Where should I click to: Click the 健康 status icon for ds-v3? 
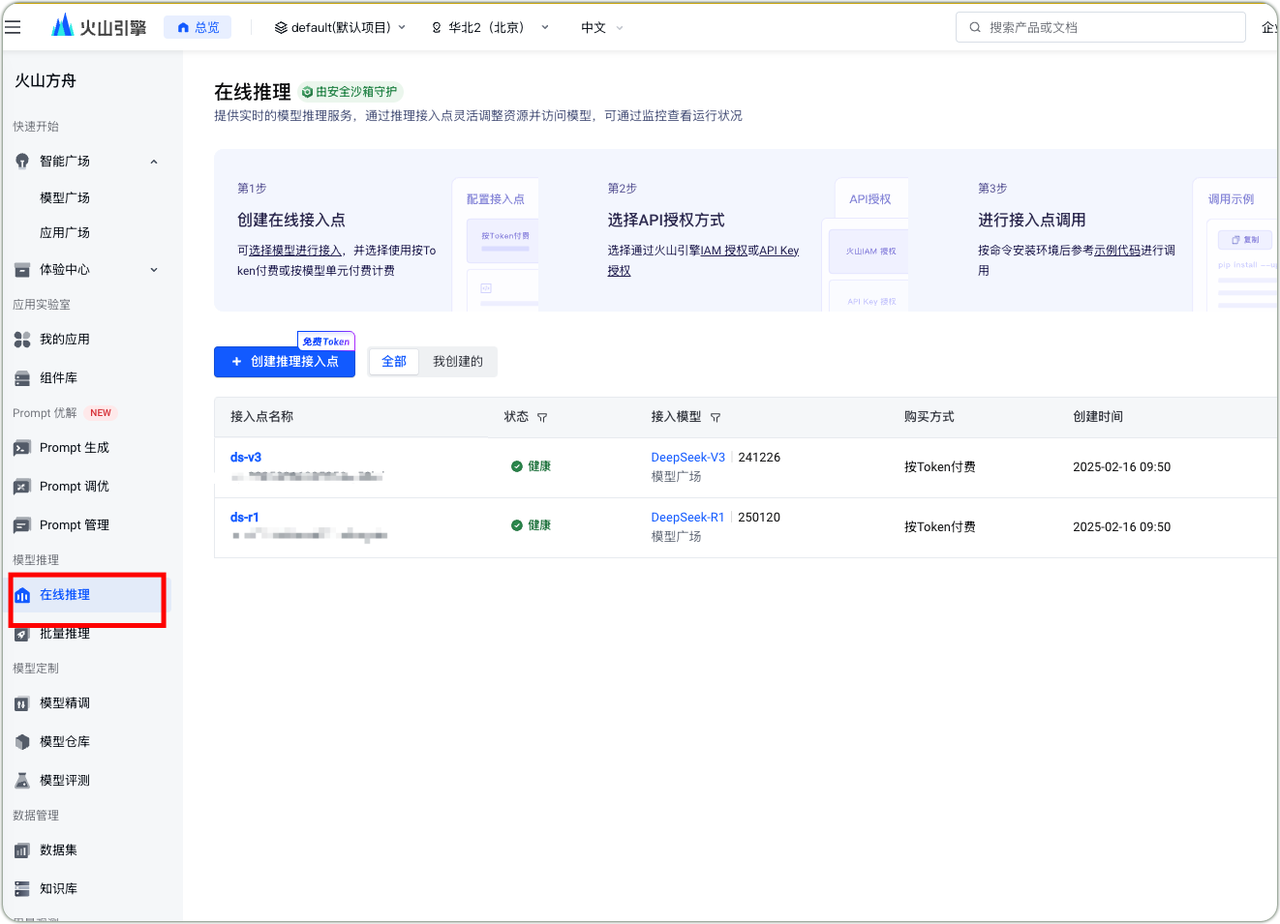point(517,466)
